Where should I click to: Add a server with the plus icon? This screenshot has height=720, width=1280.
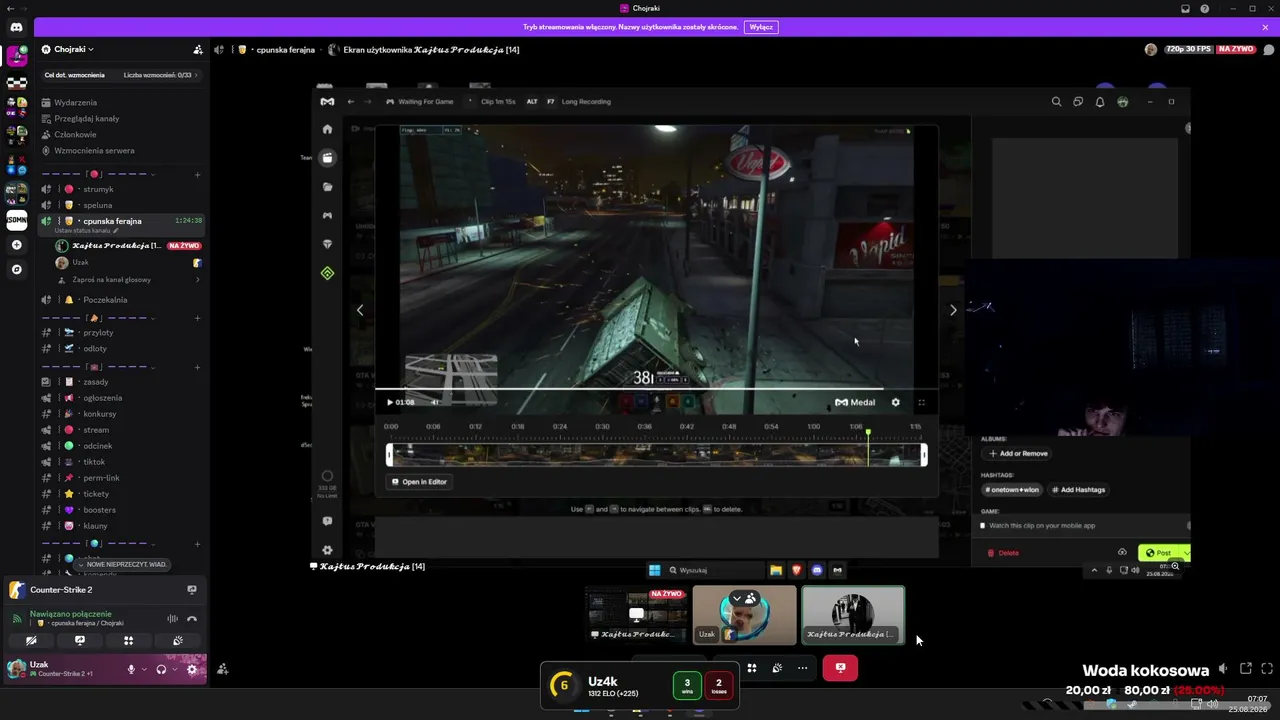pos(16,245)
